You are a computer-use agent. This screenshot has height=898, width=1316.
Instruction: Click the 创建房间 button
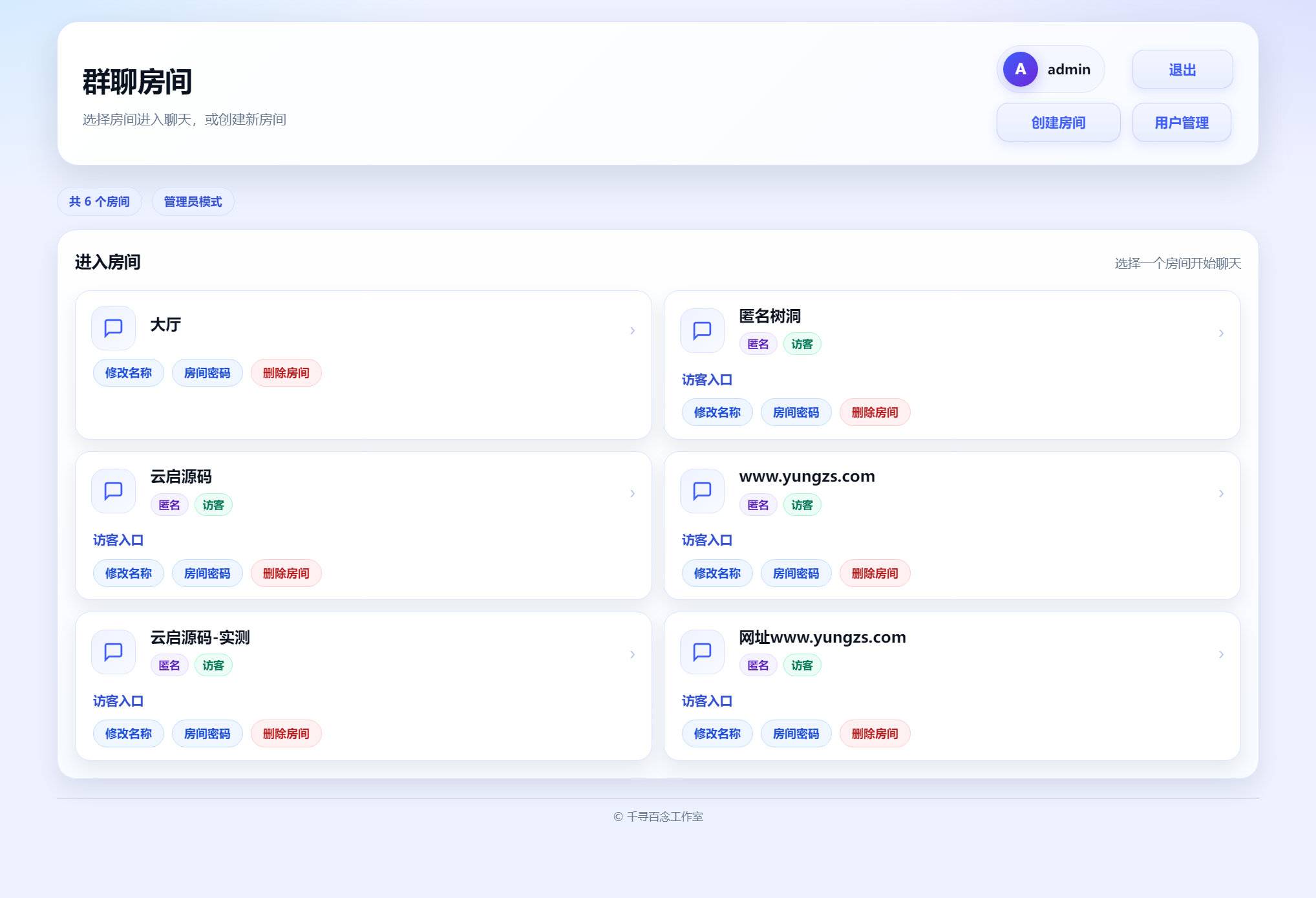(x=1058, y=122)
